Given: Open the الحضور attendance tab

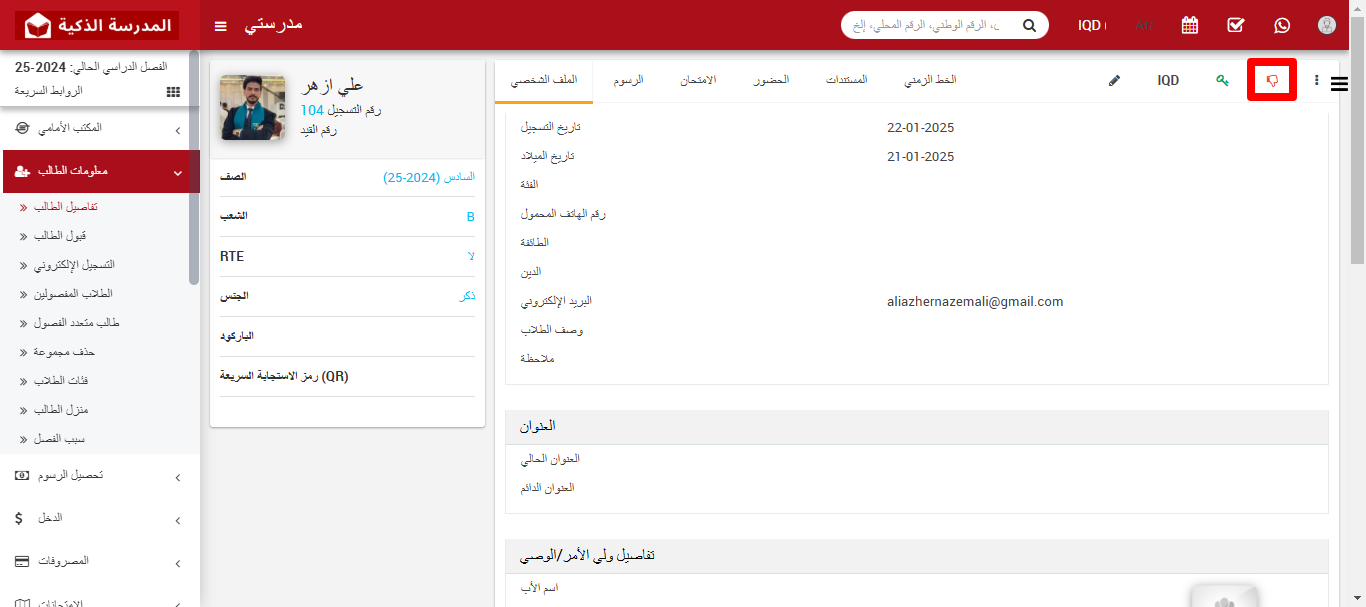Looking at the screenshot, I should pyautogui.click(x=770, y=80).
